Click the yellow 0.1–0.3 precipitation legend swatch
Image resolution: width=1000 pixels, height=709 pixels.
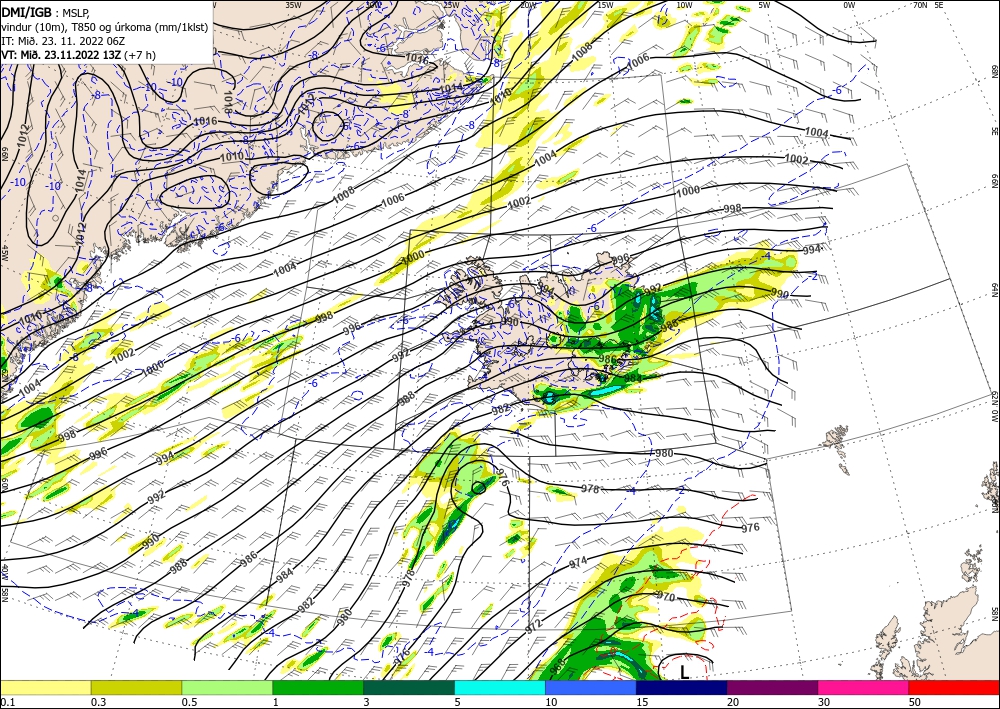(x=45, y=687)
